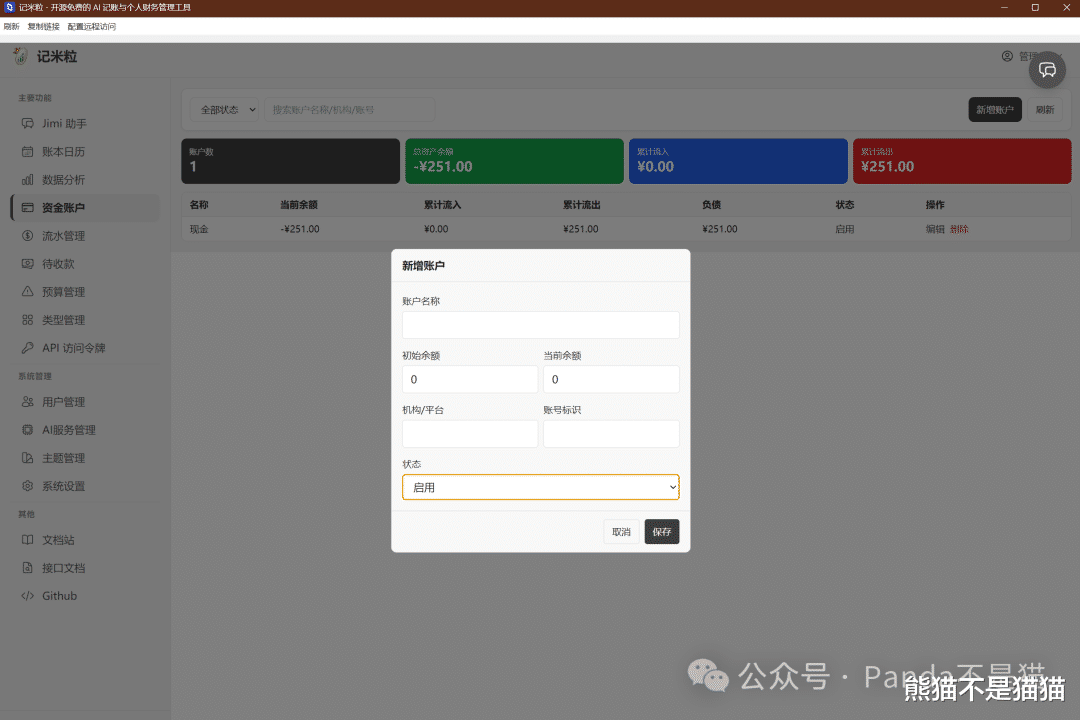
Task: Click 保存 button in the dialog
Action: pos(662,532)
